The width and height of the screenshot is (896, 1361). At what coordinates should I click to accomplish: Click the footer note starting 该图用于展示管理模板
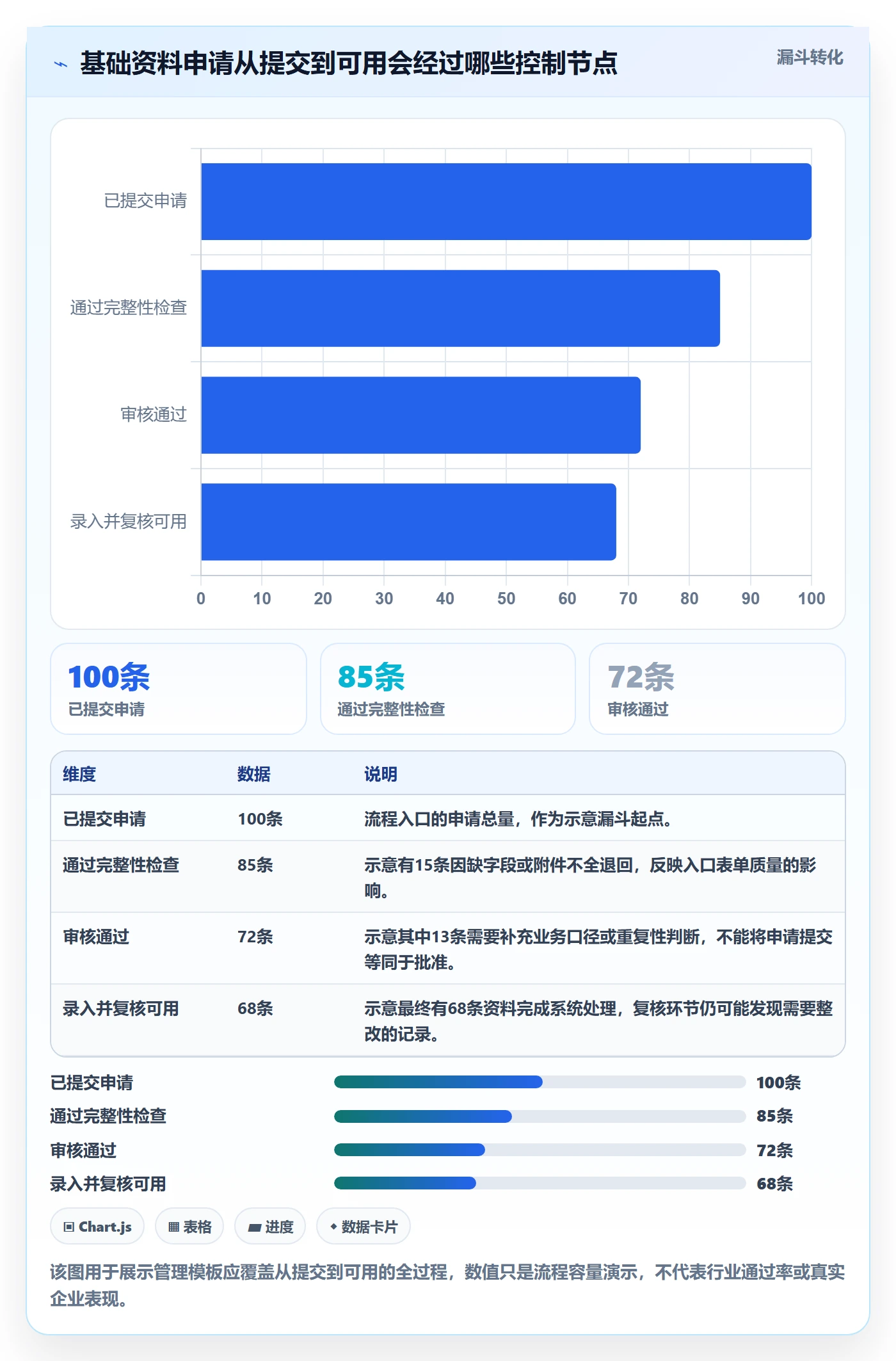[x=447, y=1285]
